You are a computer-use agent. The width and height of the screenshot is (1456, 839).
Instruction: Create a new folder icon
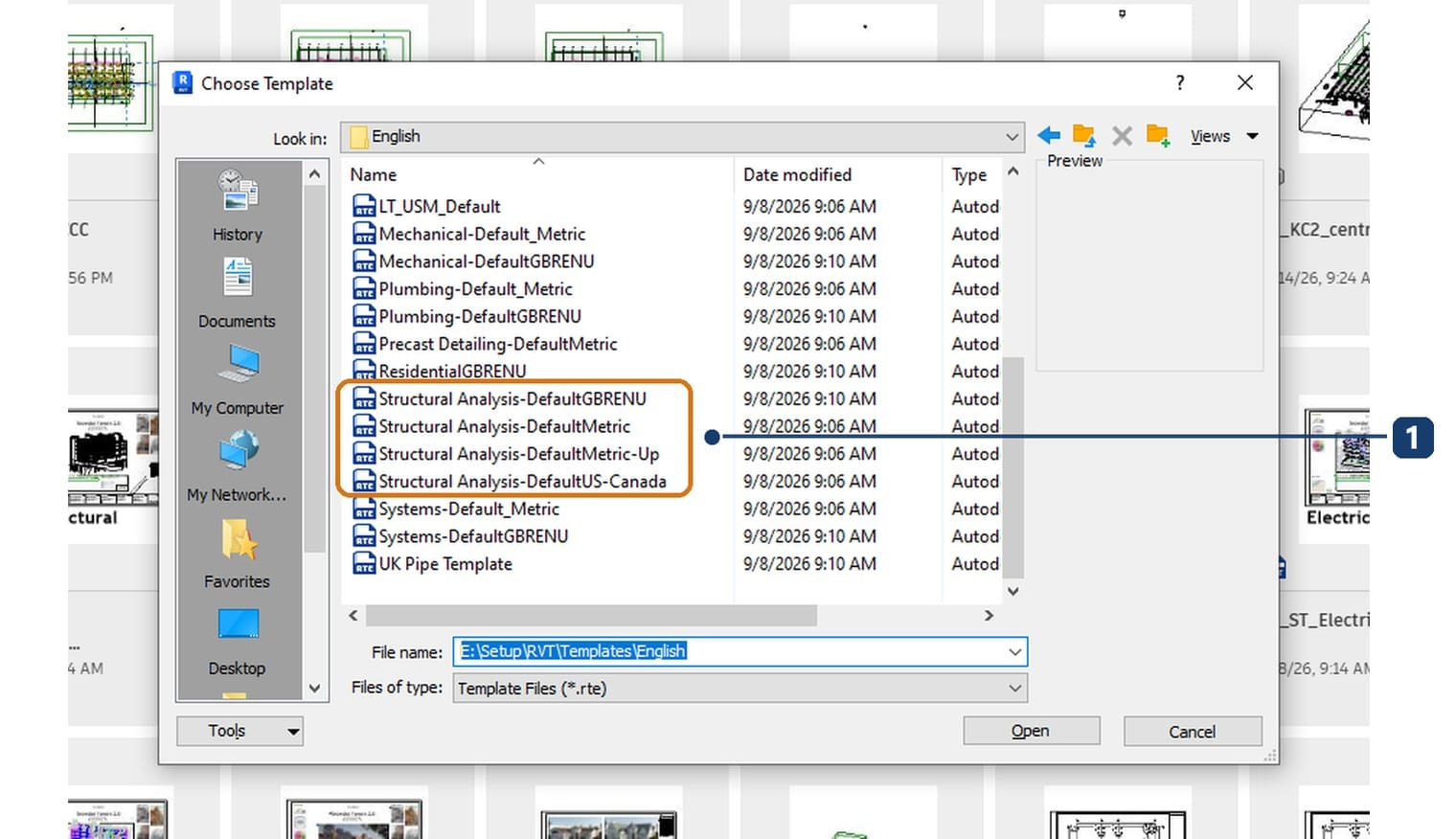1158,136
